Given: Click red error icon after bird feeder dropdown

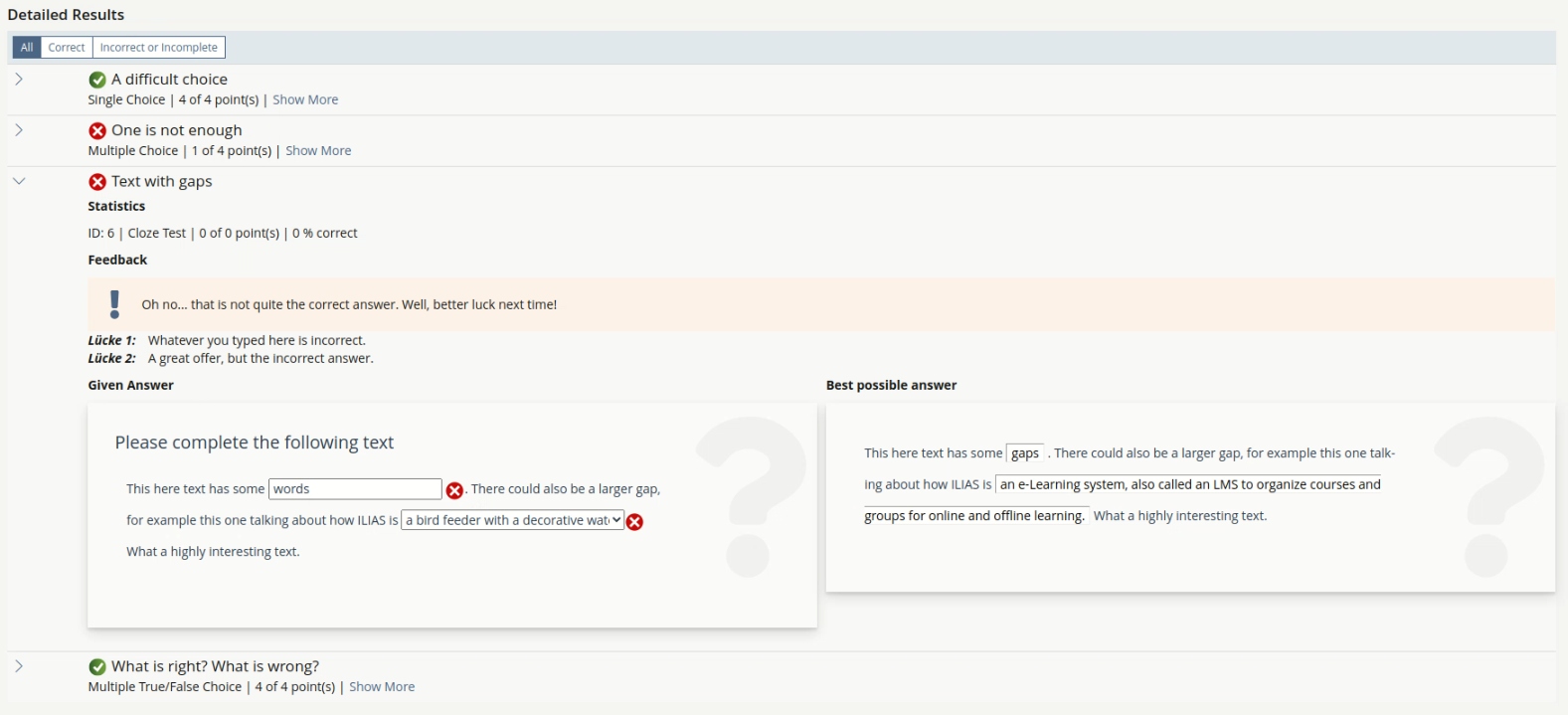Looking at the screenshot, I should (634, 522).
